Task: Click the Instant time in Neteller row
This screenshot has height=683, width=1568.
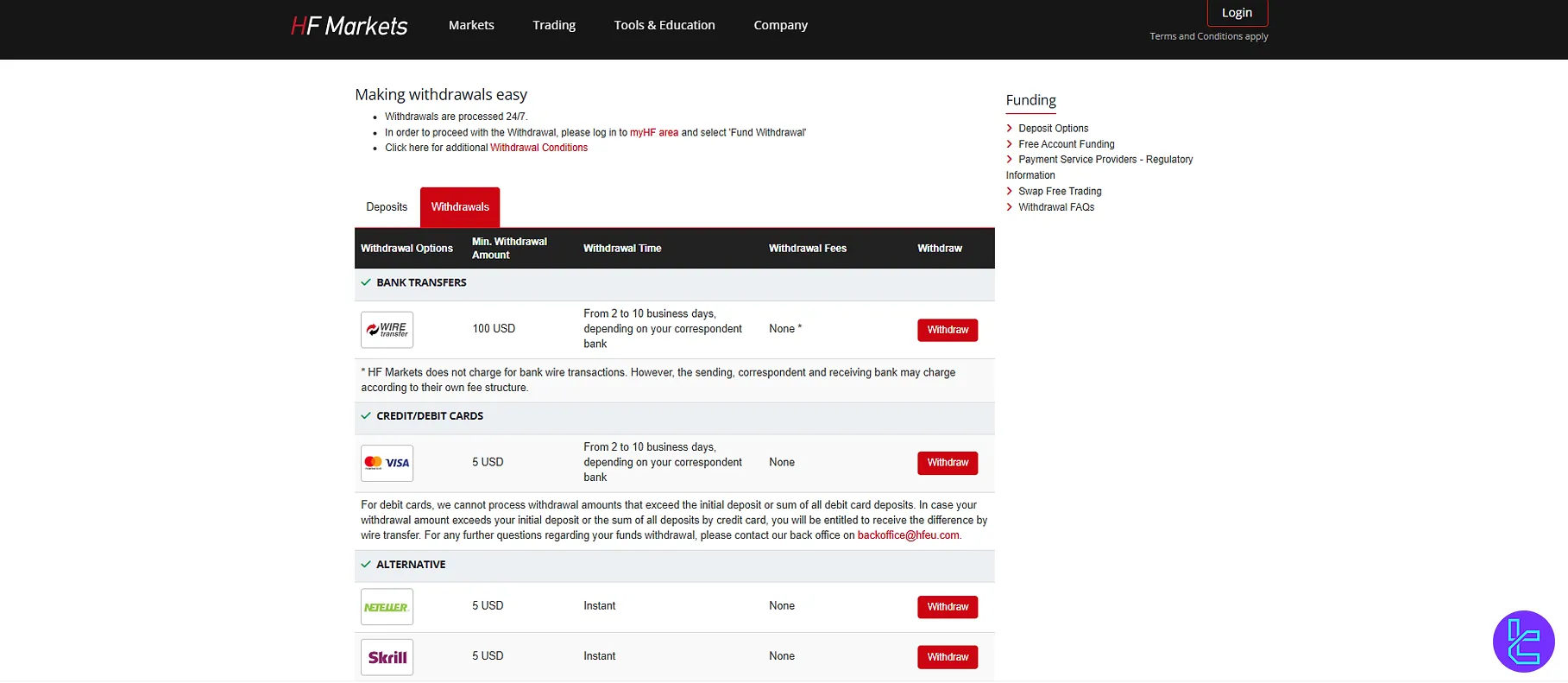Action: pyautogui.click(x=599, y=606)
